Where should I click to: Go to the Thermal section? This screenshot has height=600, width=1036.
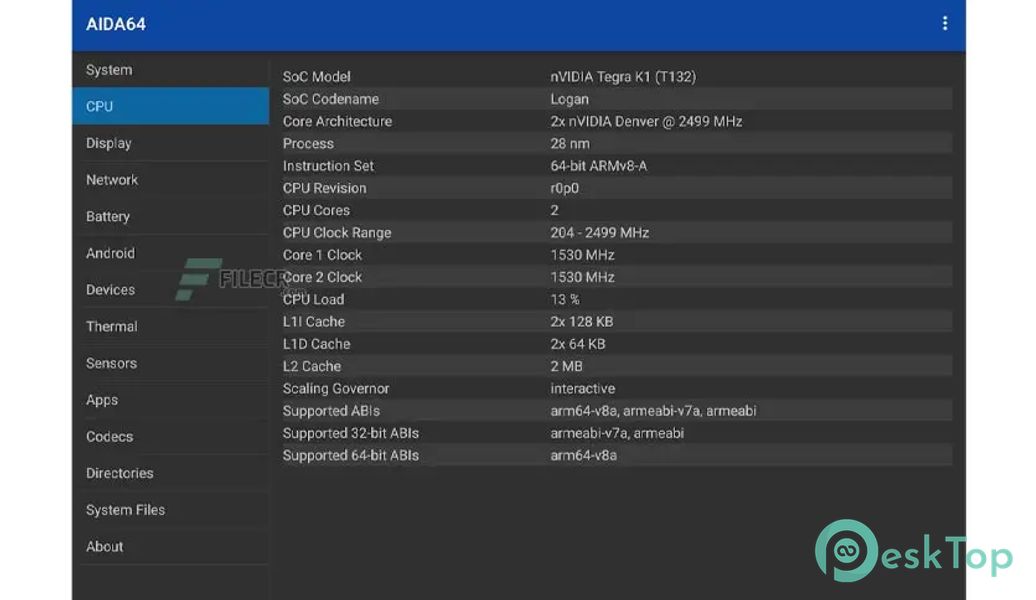point(170,326)
